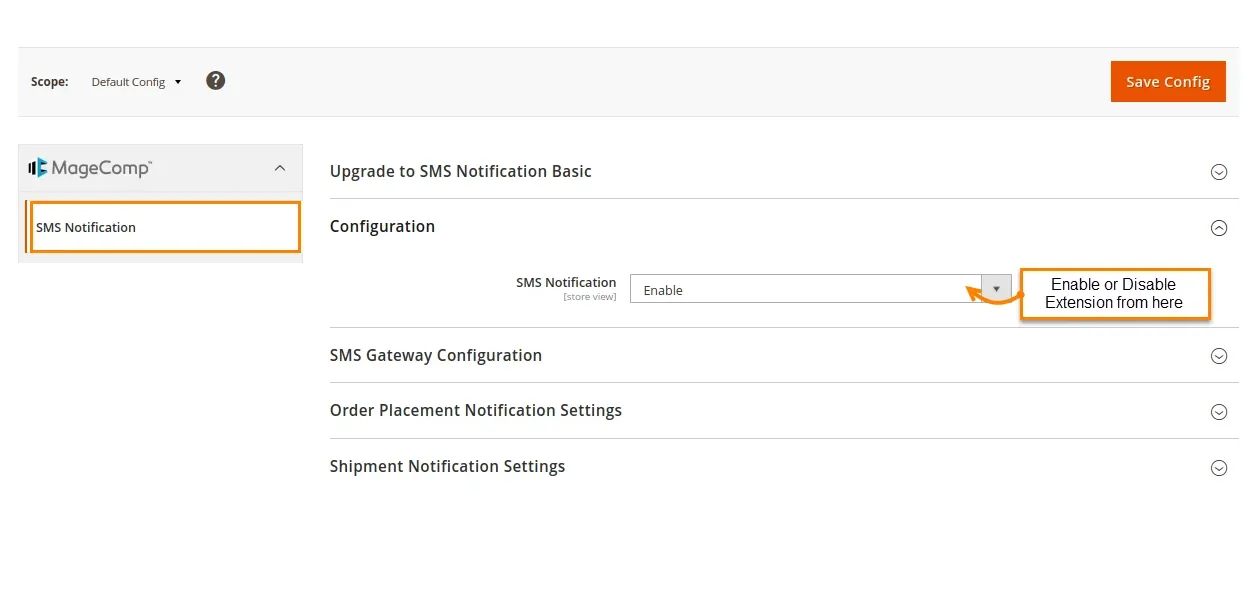Click the Order Placement Notification Settings title
Image resolution: width=1250 pixels, height=600 pixels.
[475, 411]
